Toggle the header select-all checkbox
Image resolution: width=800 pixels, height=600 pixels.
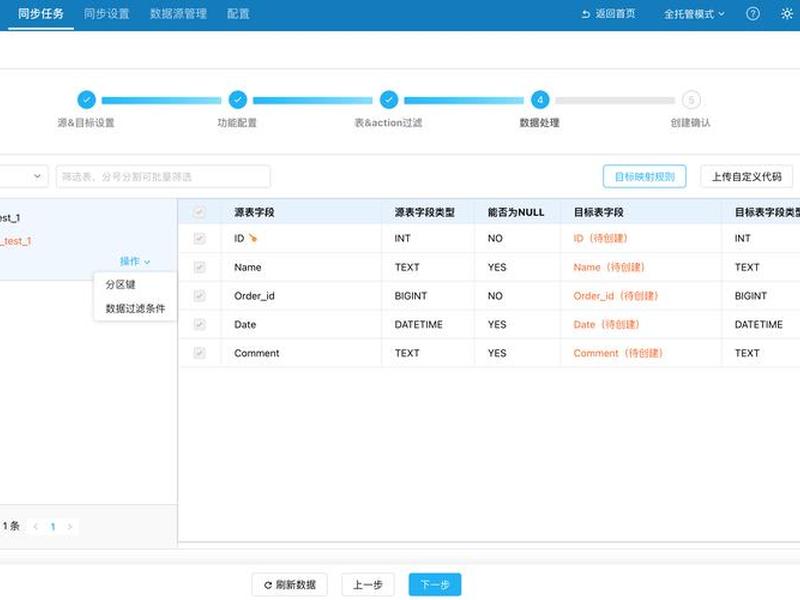point(199,212)
